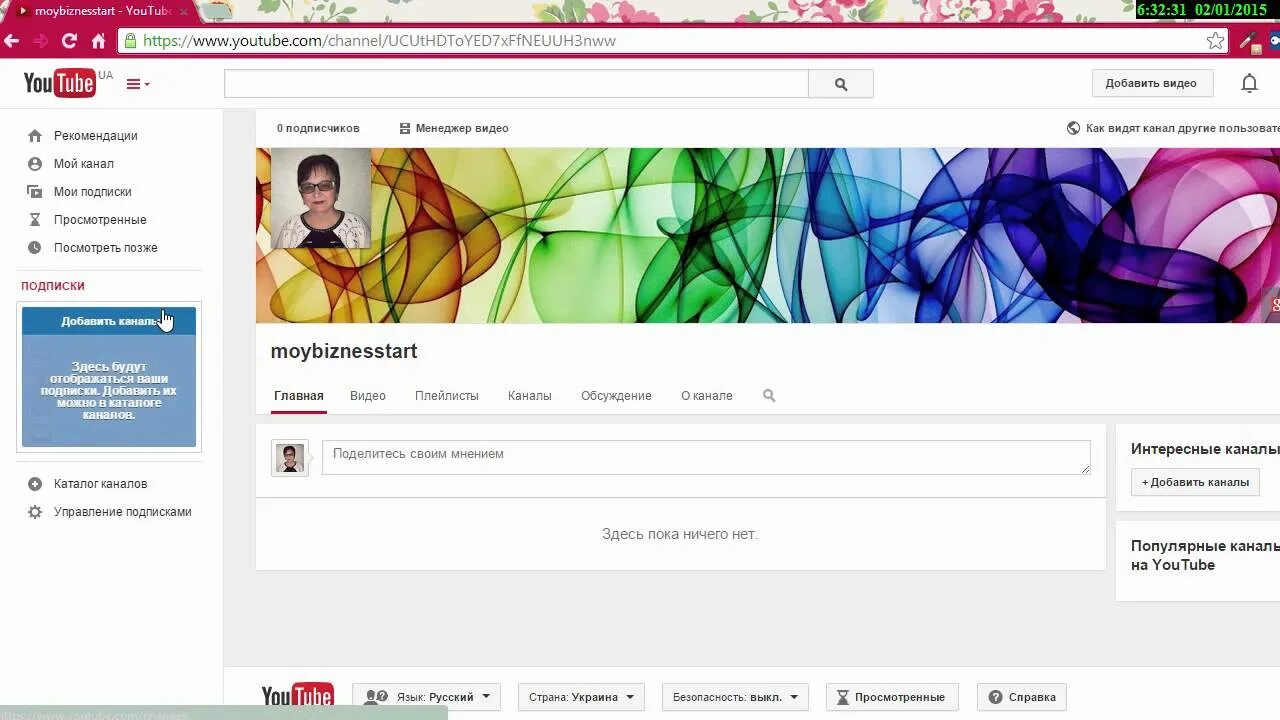This screenshot has width=1280, height=720.
Task: Click 0 подписчиков counter
Action: (318, 128)
